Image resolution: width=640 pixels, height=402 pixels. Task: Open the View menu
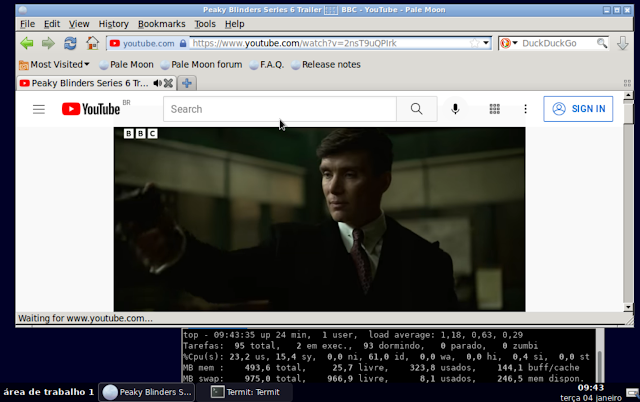tap(79, 24)
